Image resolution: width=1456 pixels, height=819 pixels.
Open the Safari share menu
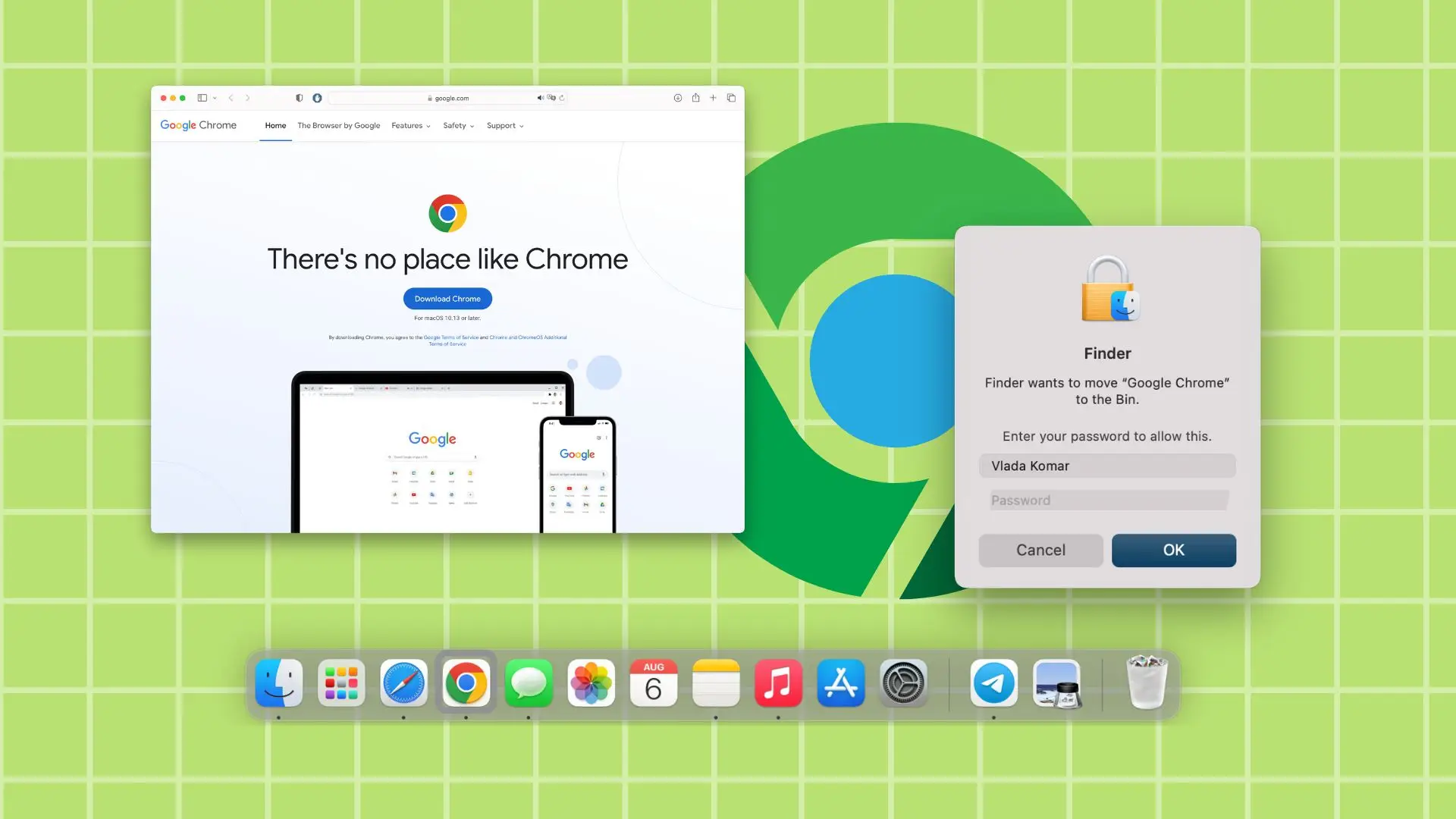click(x=695, y=97)
